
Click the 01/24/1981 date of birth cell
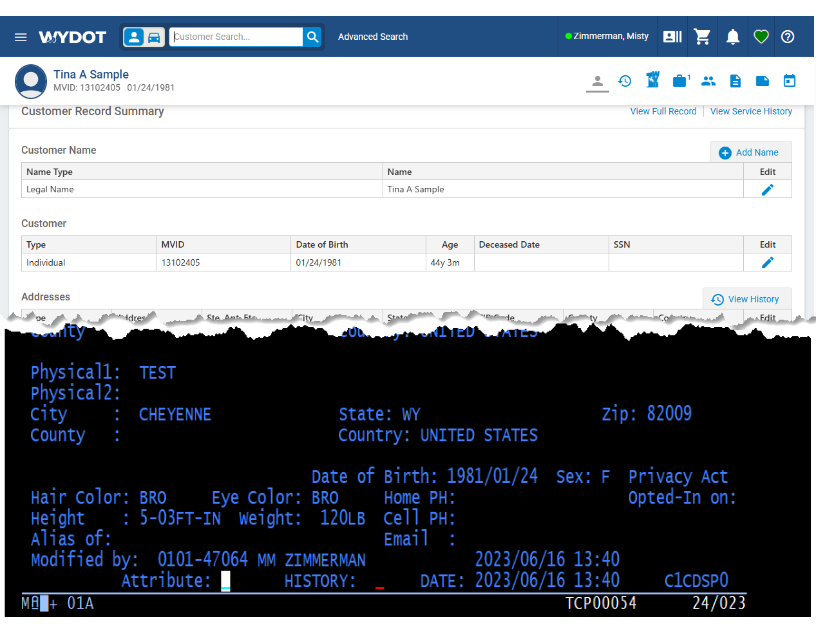pos(358,262)
